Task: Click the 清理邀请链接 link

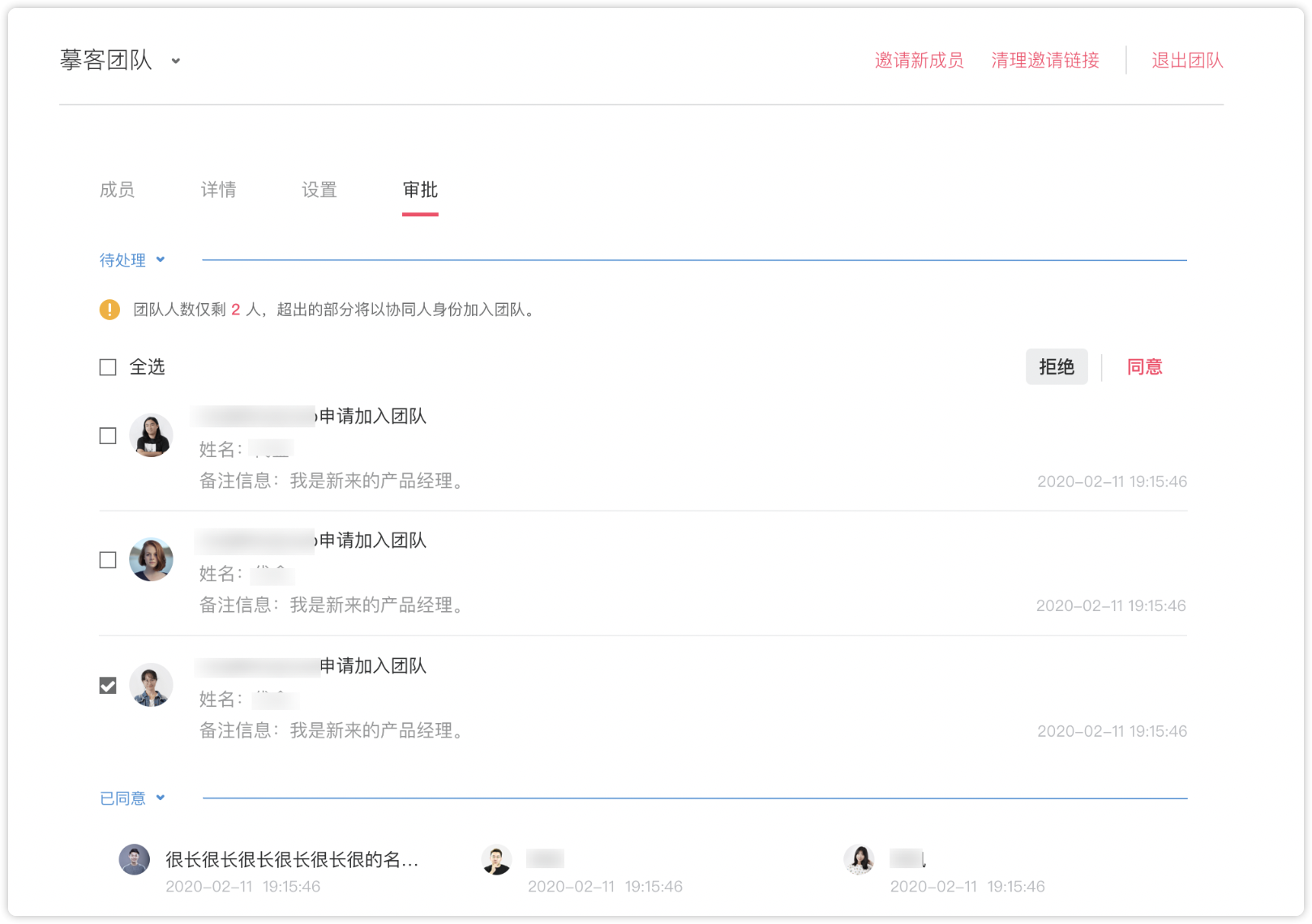Action: click(1045, 60)
